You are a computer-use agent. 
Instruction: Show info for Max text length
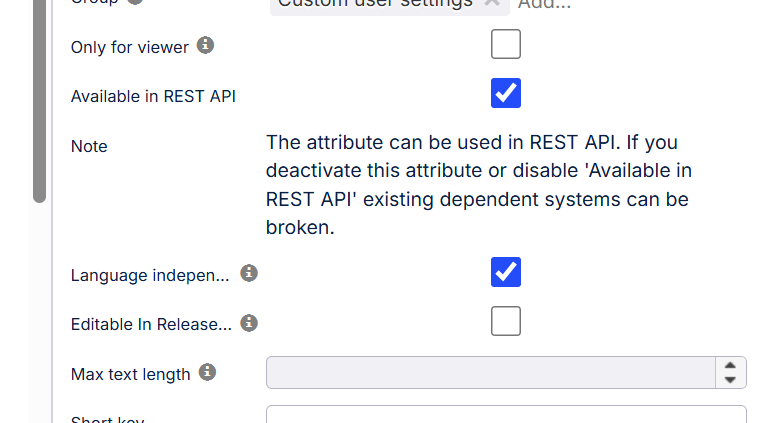tap(207, 372)
